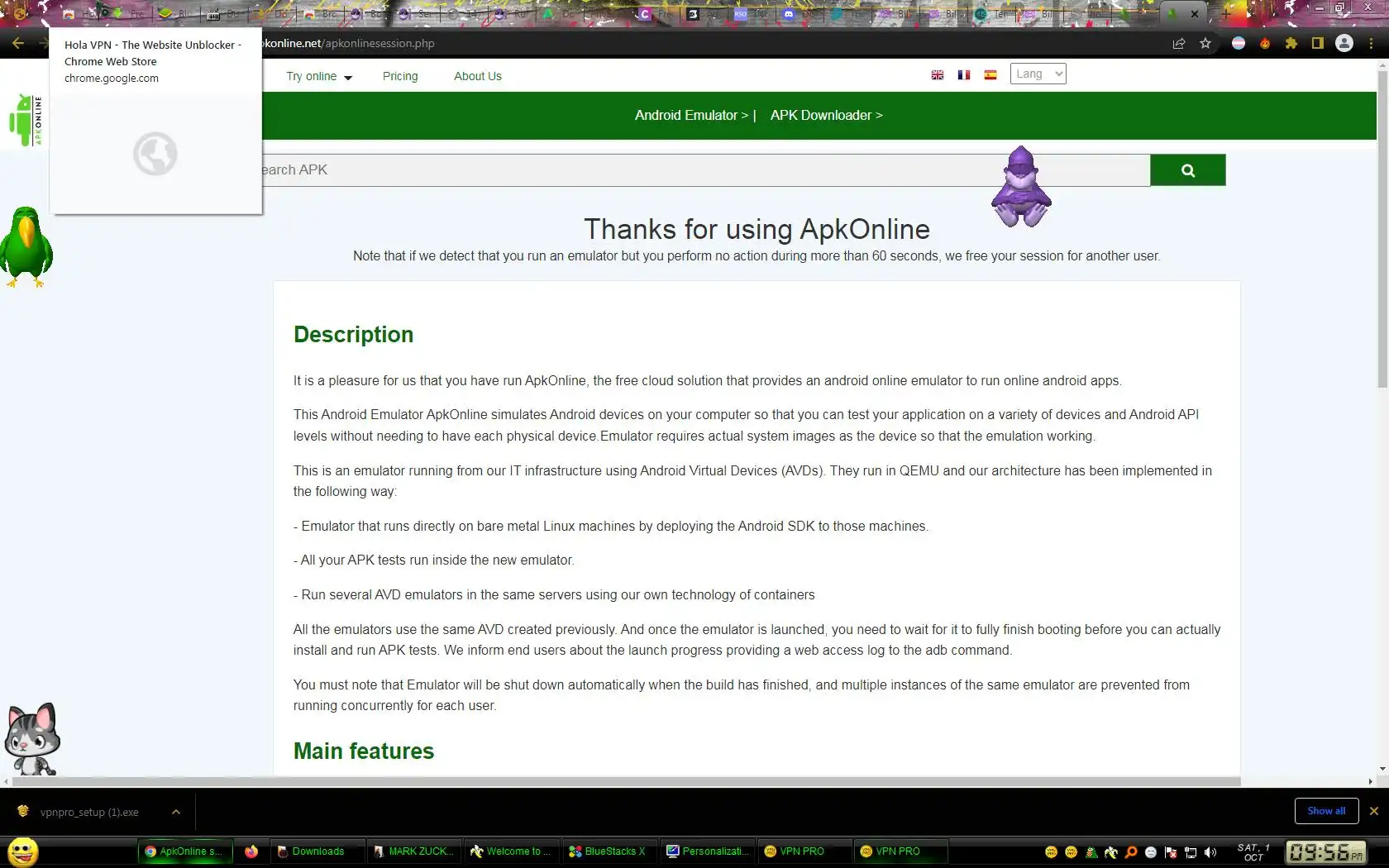Switch site language with the French flag

point(964,75)
